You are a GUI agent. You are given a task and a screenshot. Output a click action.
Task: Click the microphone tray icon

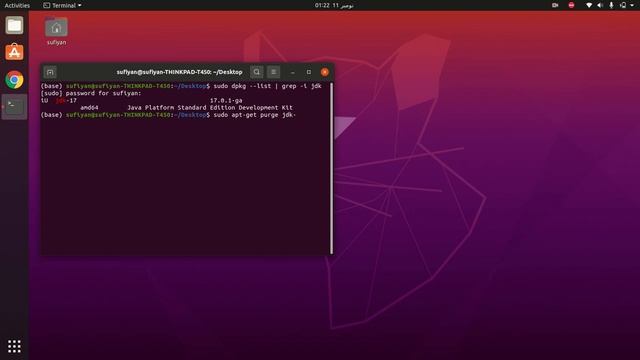611,5
